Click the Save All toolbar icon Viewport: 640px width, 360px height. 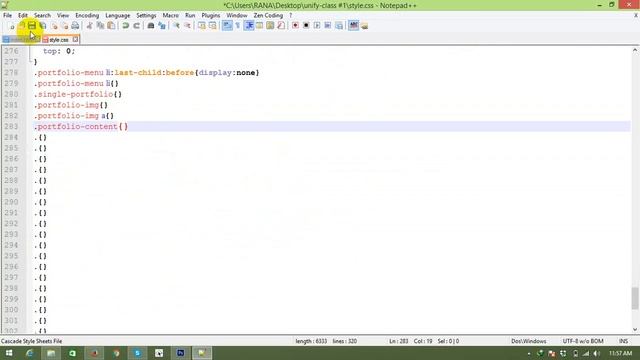pyautogui.click(x=43, y=26)
